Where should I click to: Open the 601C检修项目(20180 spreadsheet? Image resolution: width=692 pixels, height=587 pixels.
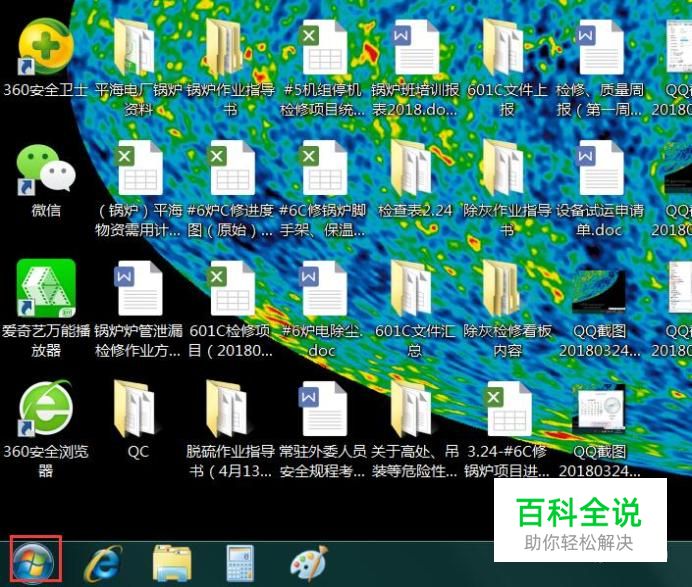coord(232,289)
